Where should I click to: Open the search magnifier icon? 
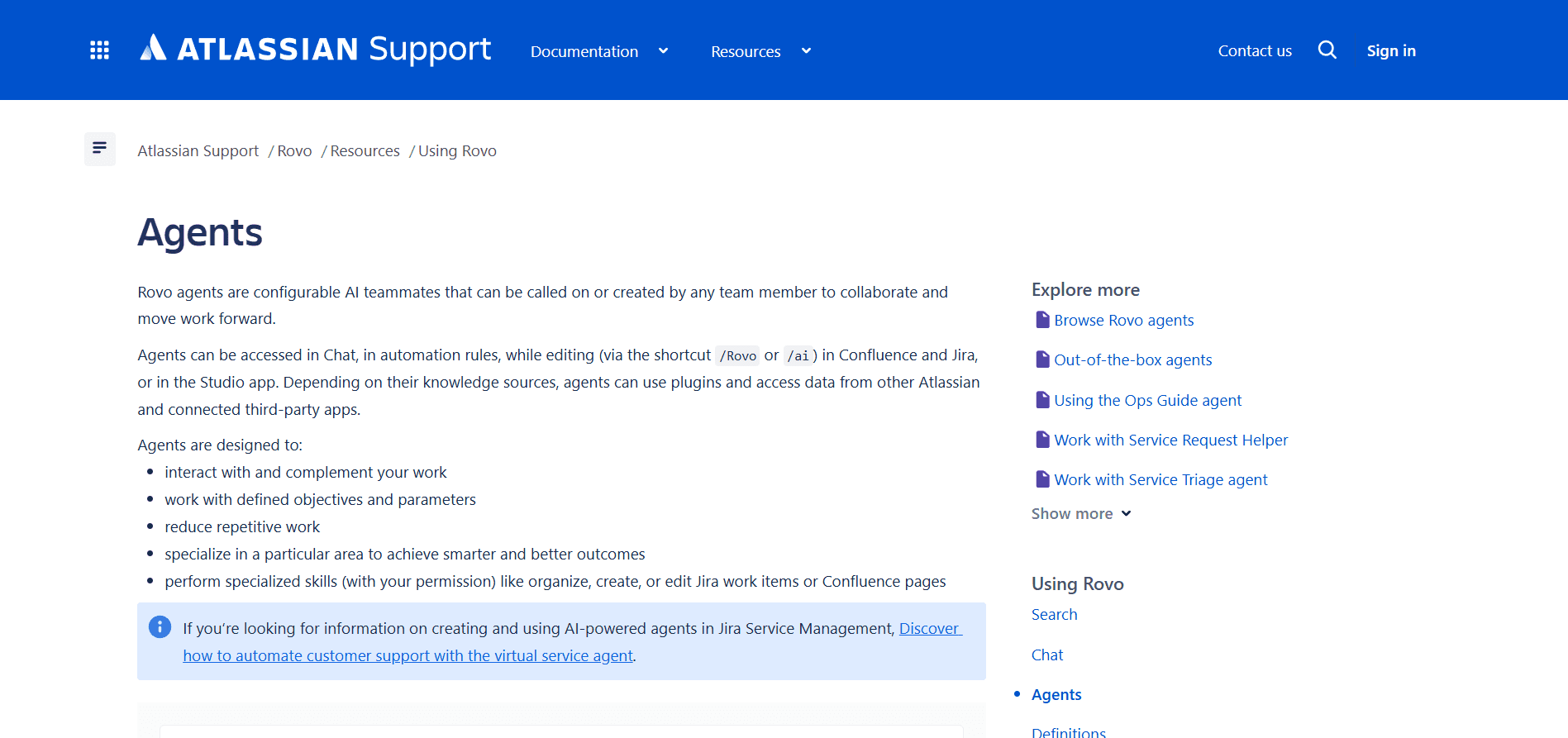(x=1327, y=50)
